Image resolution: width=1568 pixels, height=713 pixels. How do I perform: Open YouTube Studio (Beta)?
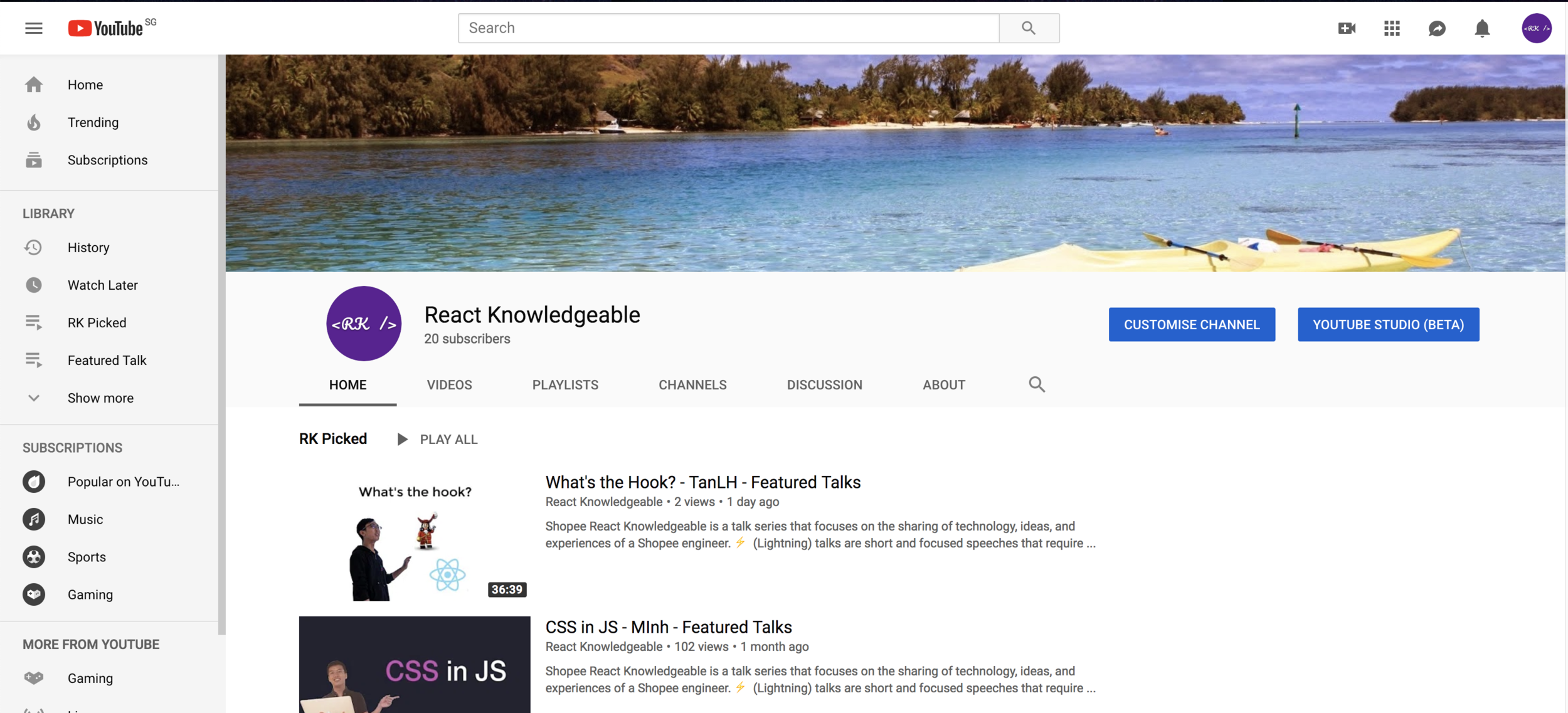1388,325
